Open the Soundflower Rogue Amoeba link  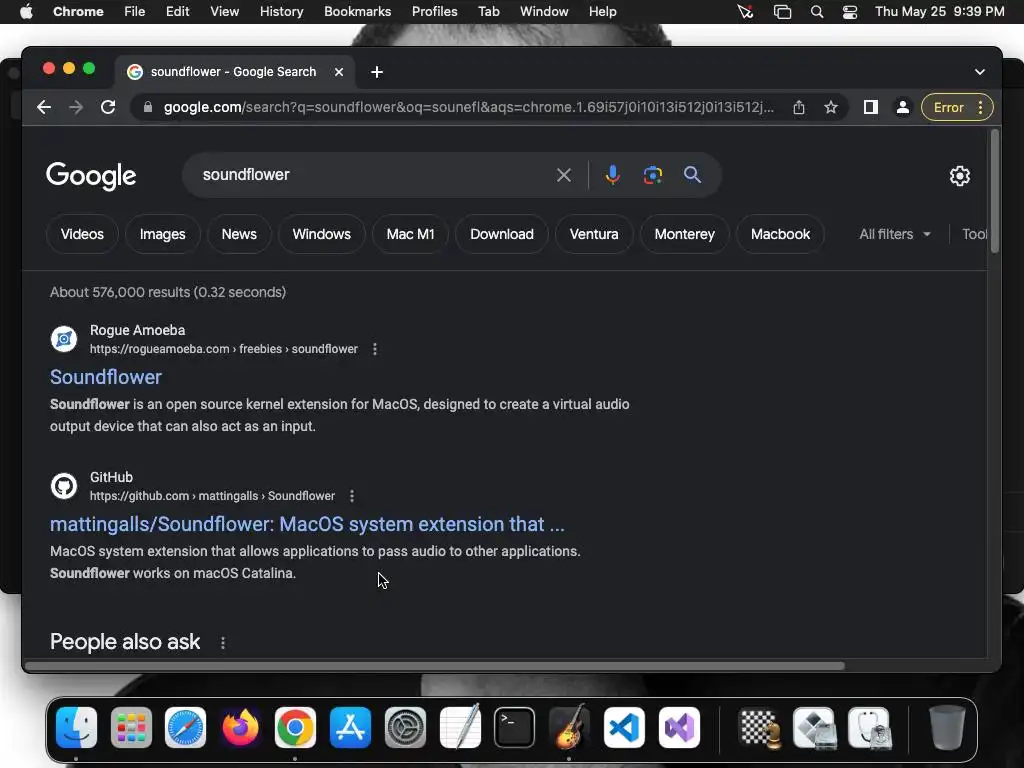(106, 377)
